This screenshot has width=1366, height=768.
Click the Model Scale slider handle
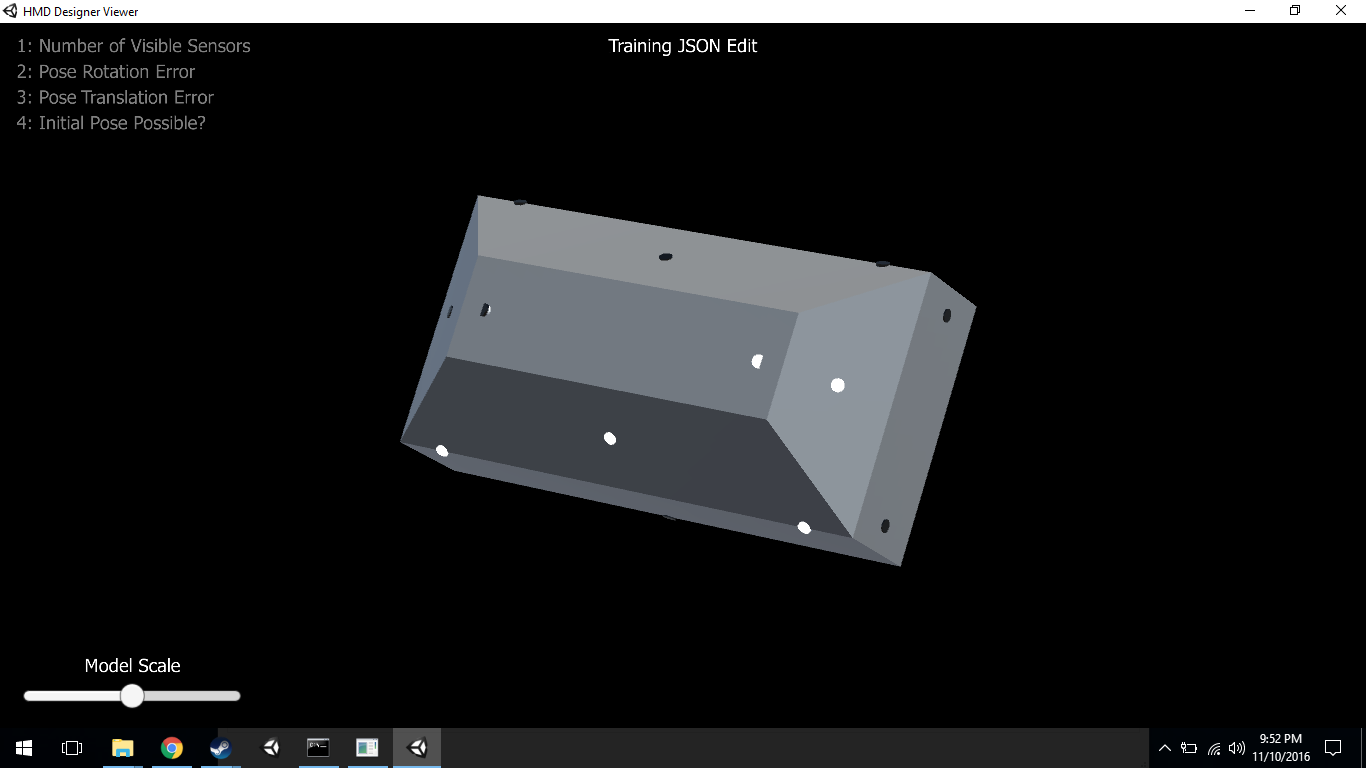click(x=132, y=696)
